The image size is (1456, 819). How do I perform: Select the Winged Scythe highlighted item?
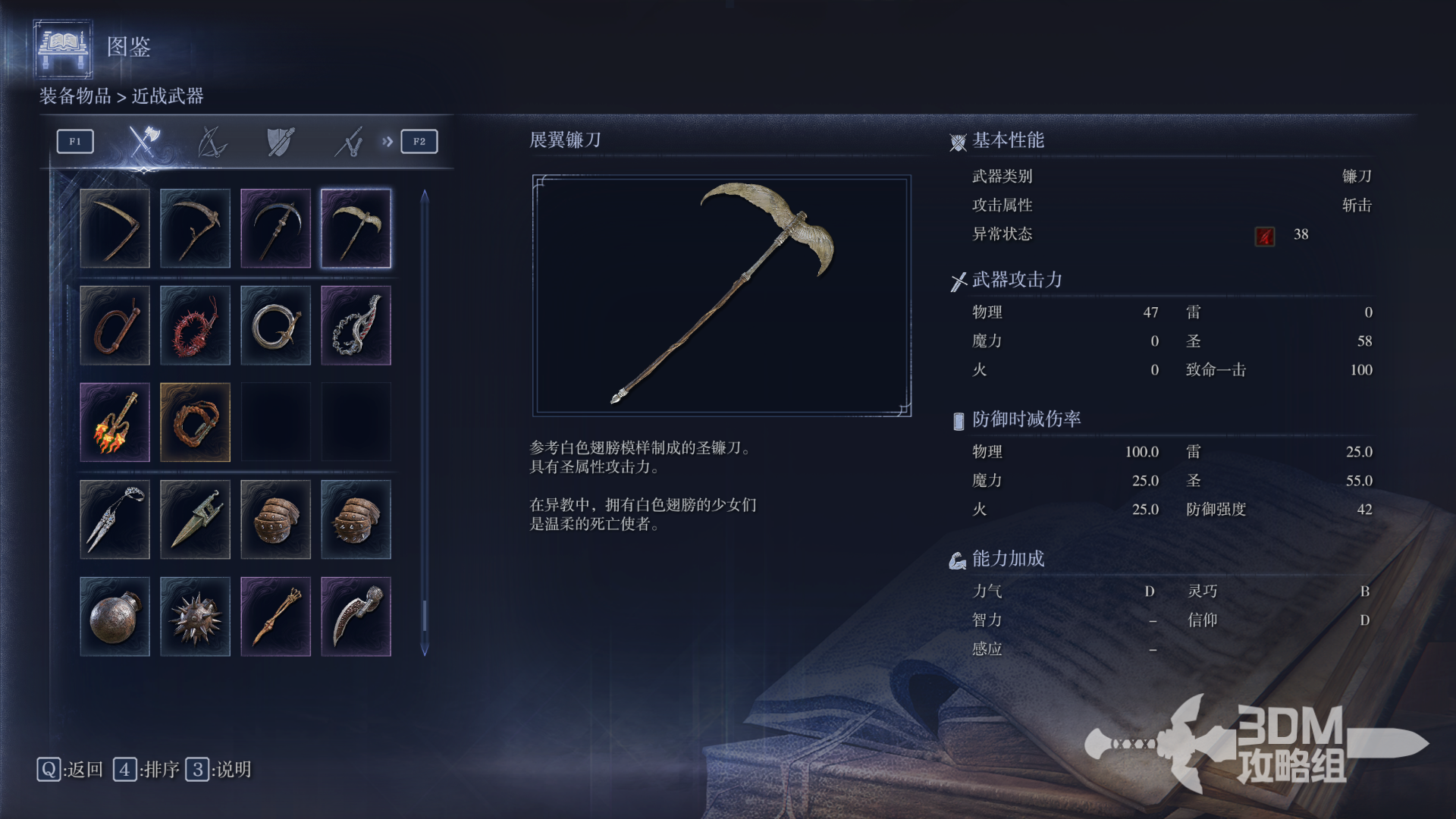tap(356, 228)
